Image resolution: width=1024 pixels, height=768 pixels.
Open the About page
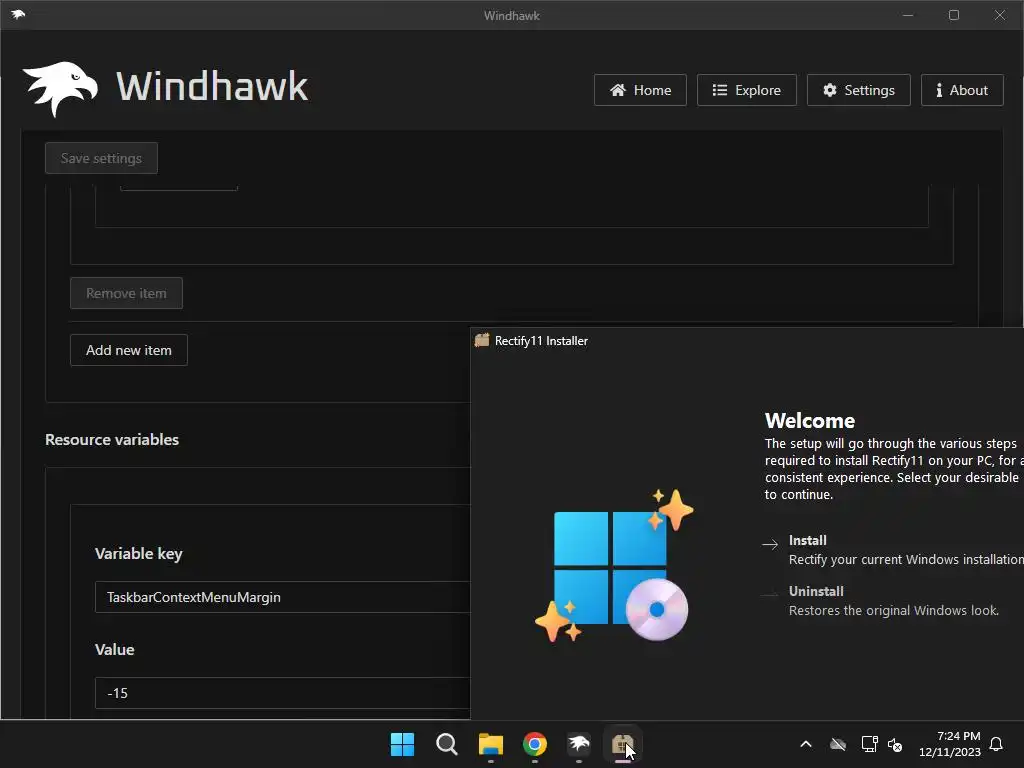pos(962,90)
